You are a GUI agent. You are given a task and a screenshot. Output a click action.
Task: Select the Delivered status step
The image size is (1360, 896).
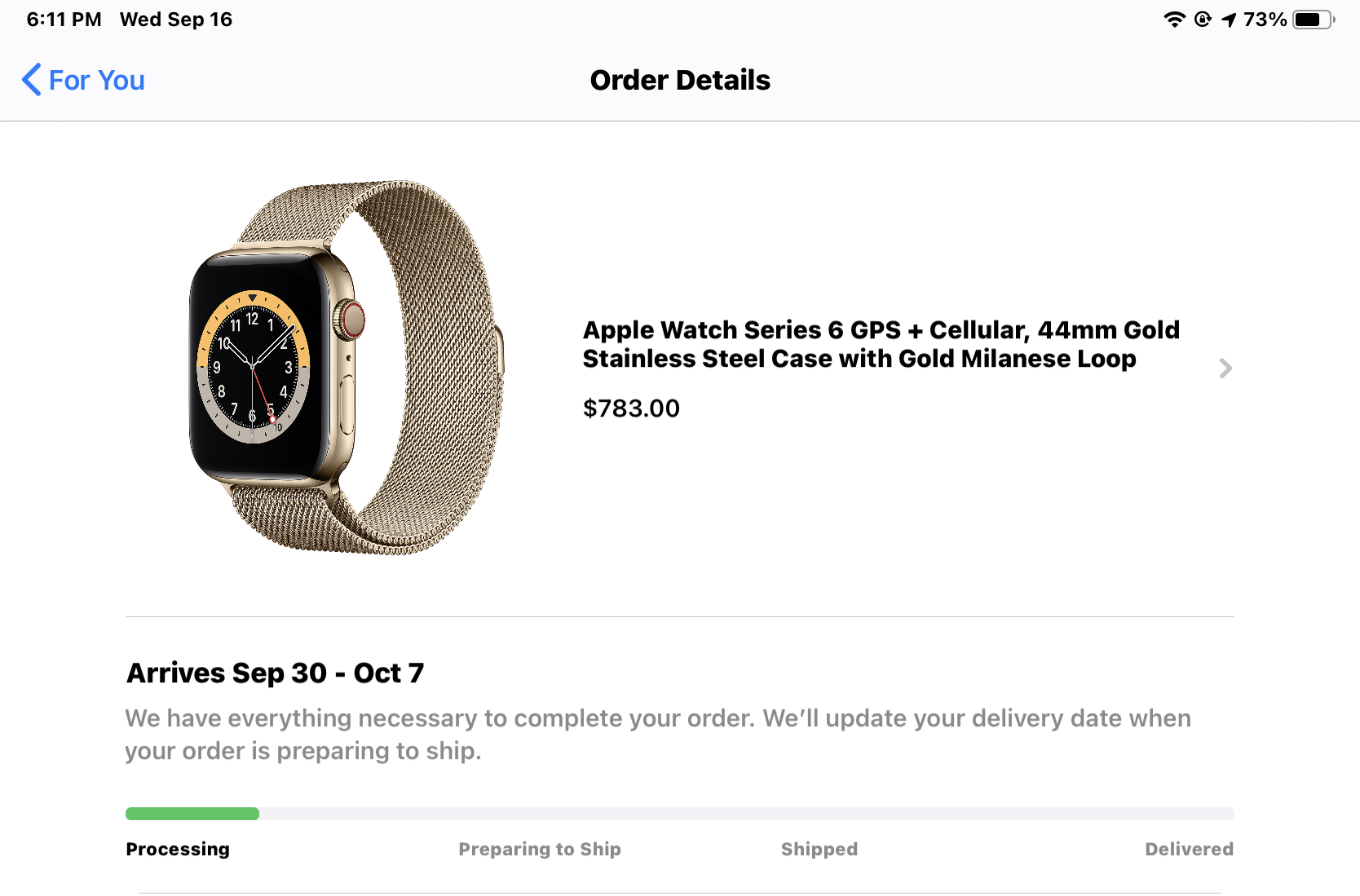click(1189, 850)
